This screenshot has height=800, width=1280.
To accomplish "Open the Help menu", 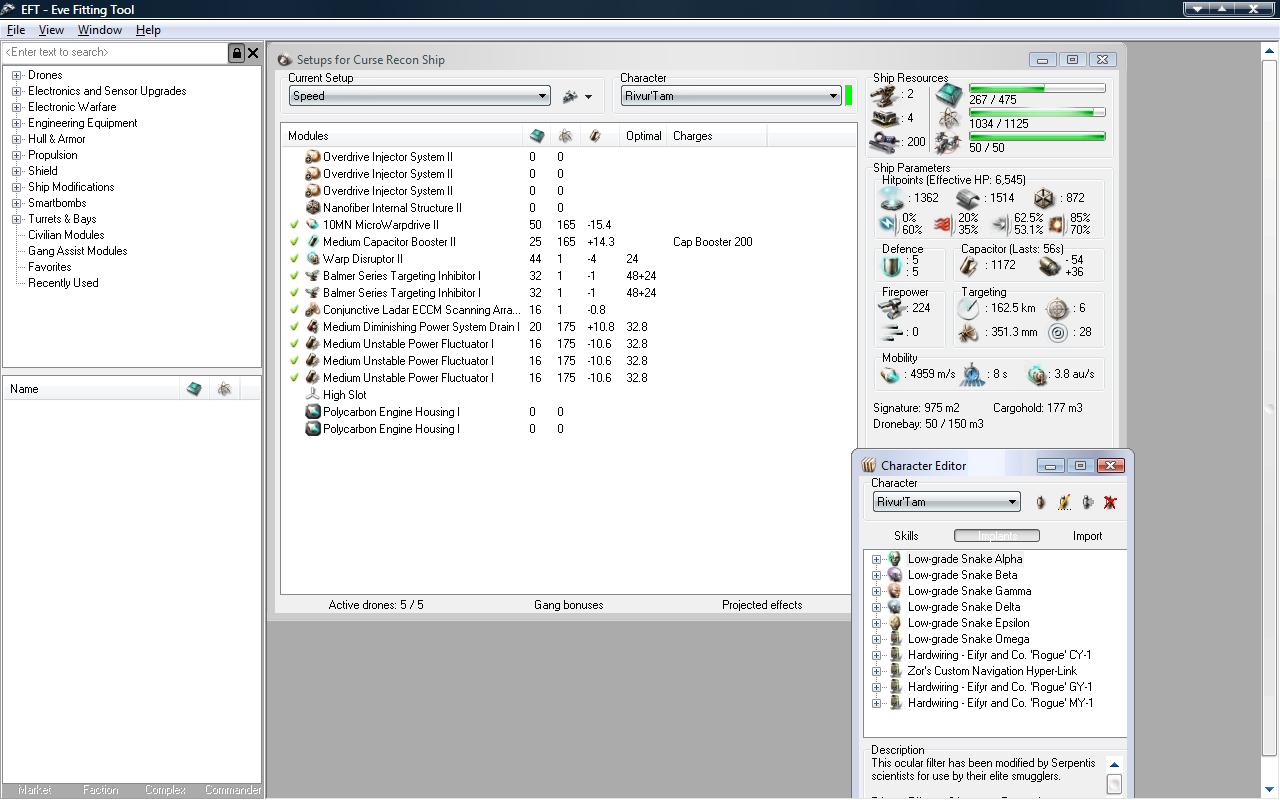I will [x=148, y=30].
